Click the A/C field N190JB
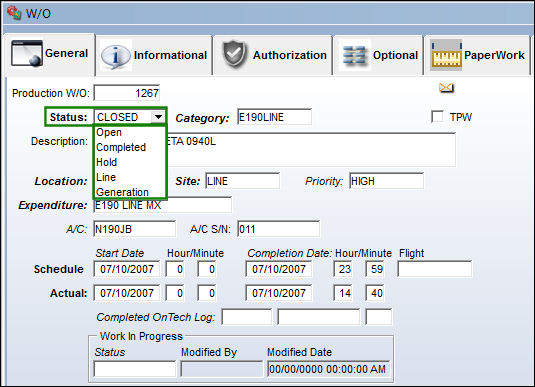Screen dimensions: 535x387 click(134, 229)
